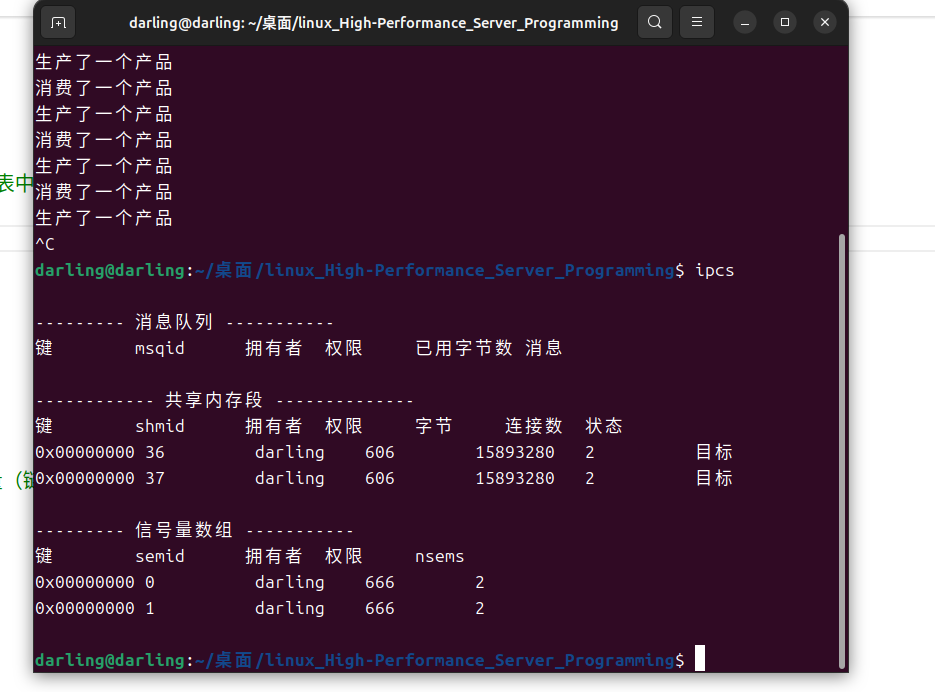Image resolution: width=935 pixels, height=692 pixels.
Task: Close the terminal window
Action: (825, 23)
